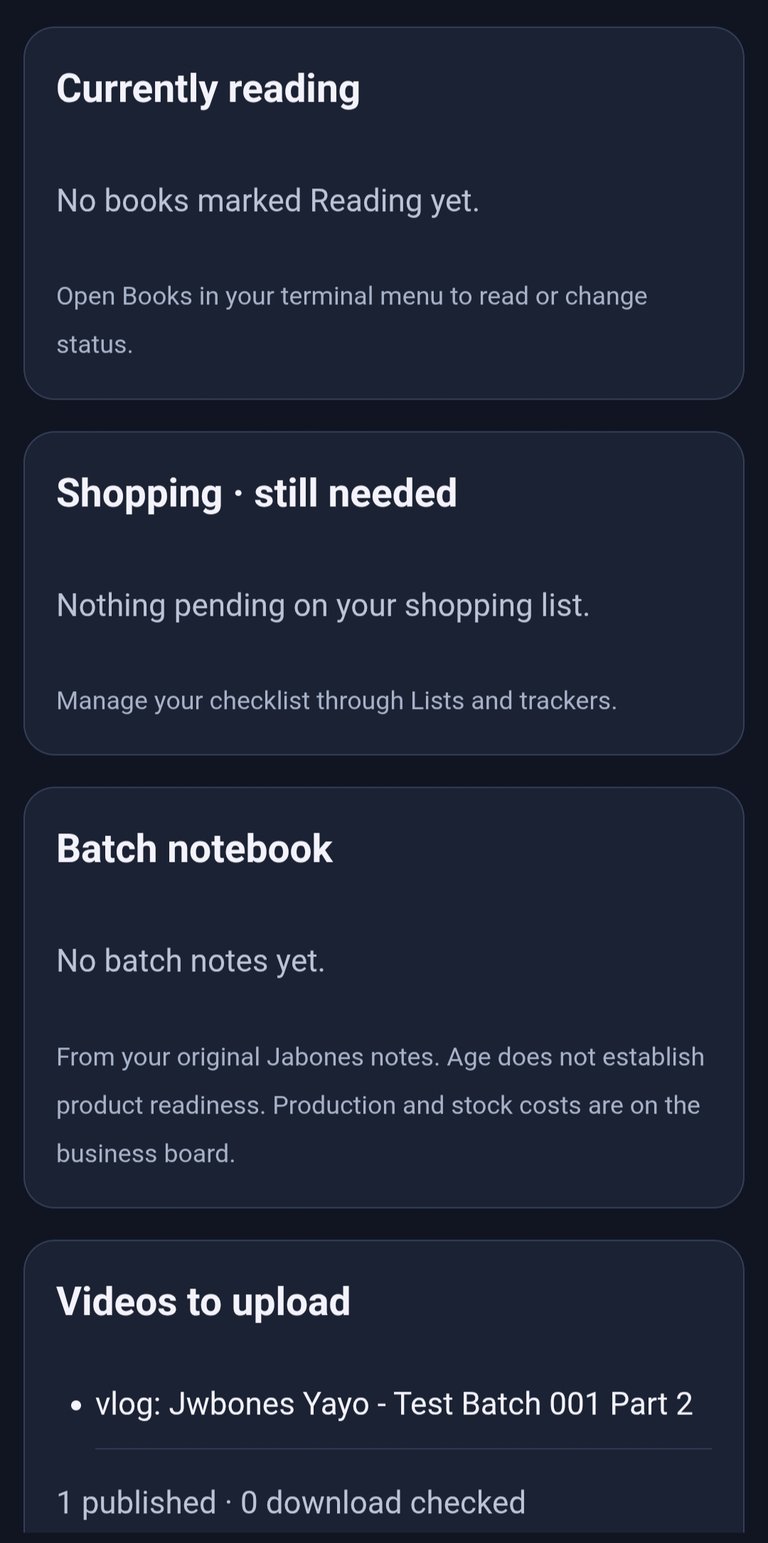Click the divider line under the vlog entry

(403, 1448)
